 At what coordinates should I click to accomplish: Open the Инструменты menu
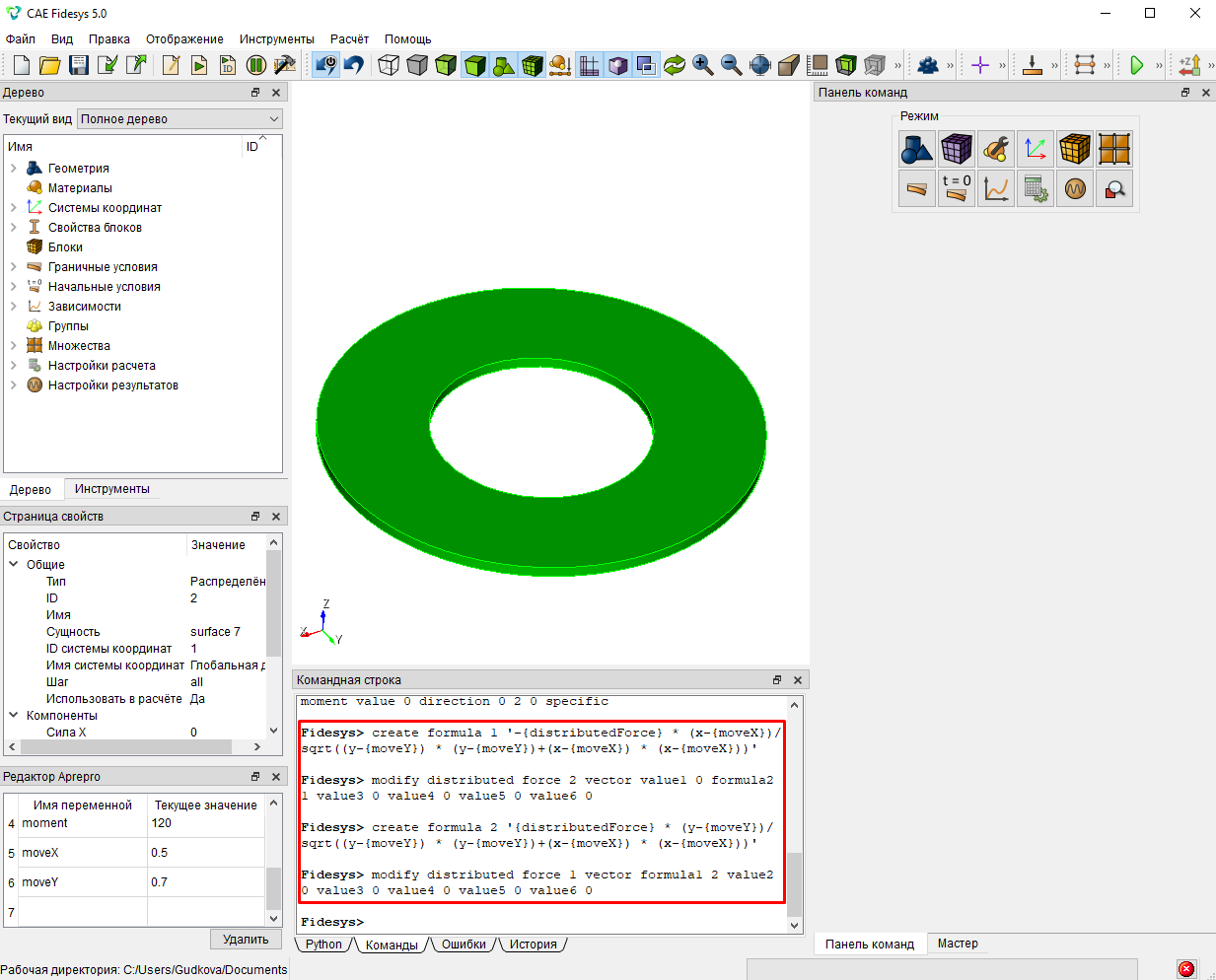(276, 39)
